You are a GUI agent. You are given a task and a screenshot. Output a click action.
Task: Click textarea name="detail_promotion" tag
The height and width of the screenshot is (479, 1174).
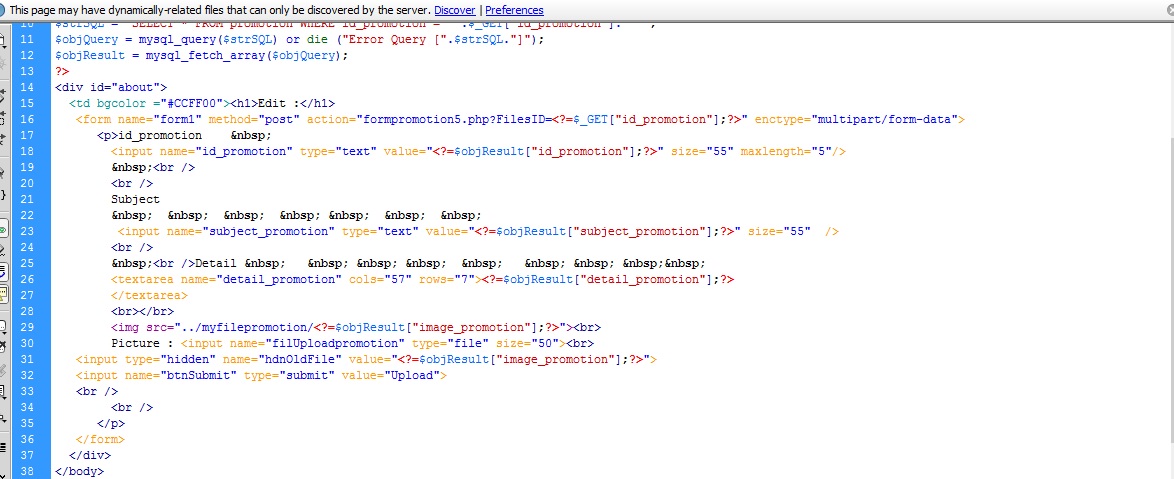point(226,279)
